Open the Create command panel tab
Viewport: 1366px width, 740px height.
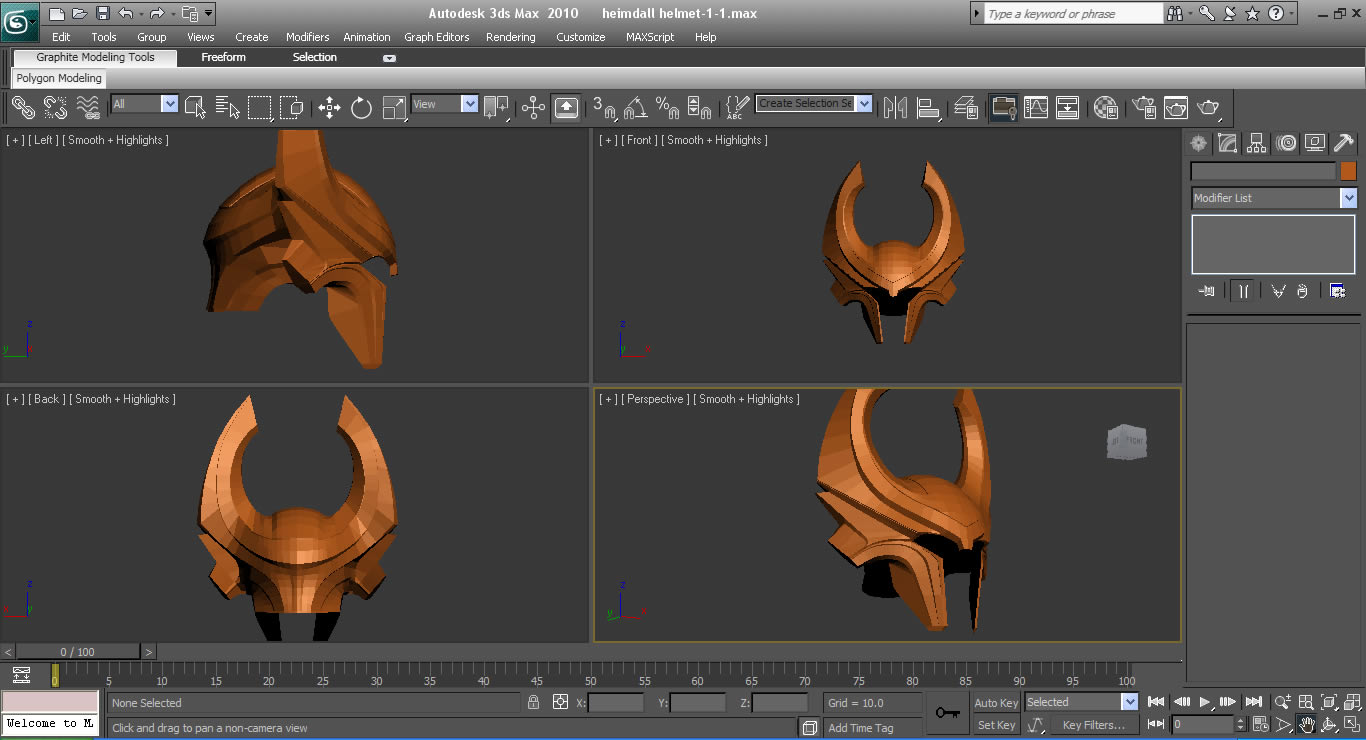coord(1198,143)
